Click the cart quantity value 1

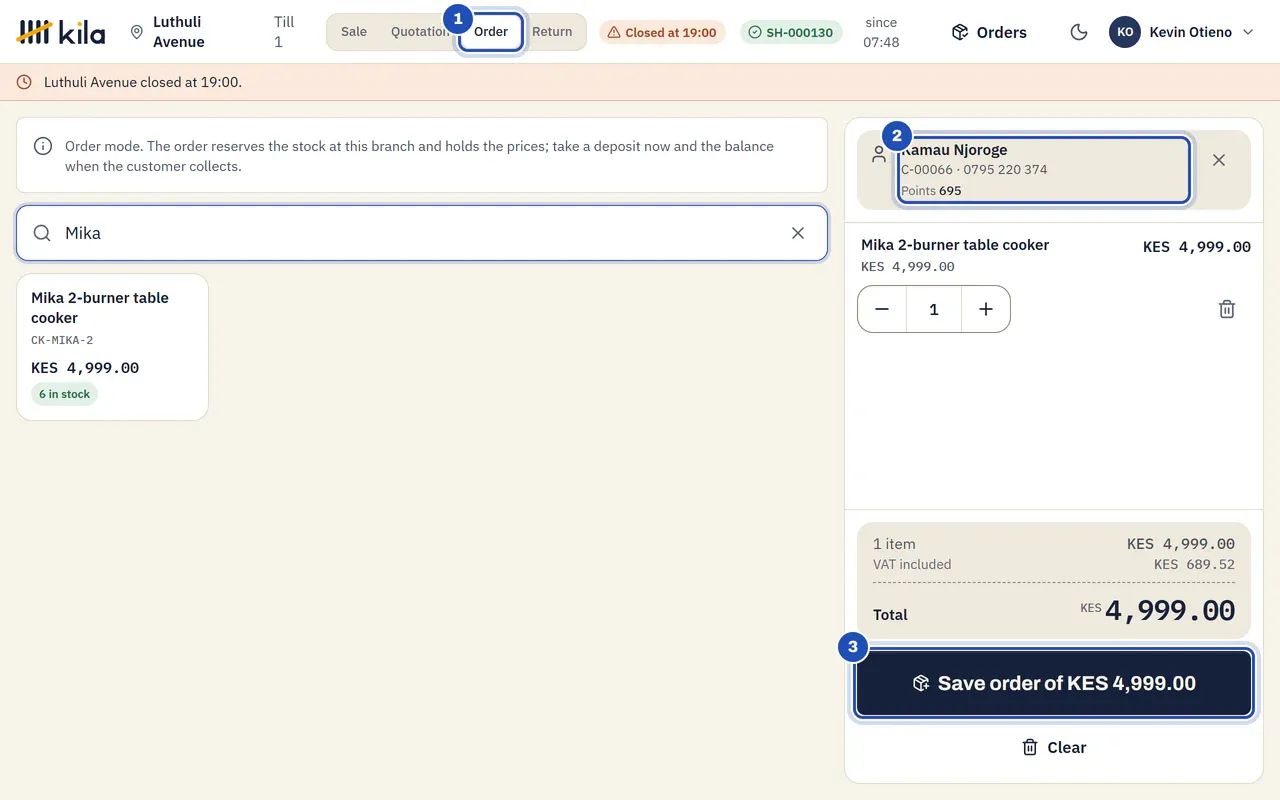point(934,309)
